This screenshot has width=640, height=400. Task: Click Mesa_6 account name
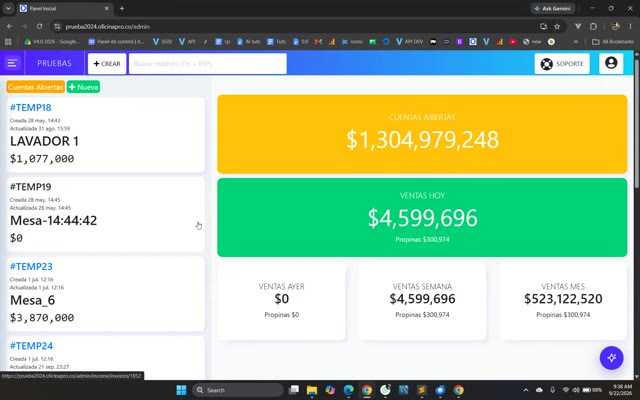(x=32, y=300)
